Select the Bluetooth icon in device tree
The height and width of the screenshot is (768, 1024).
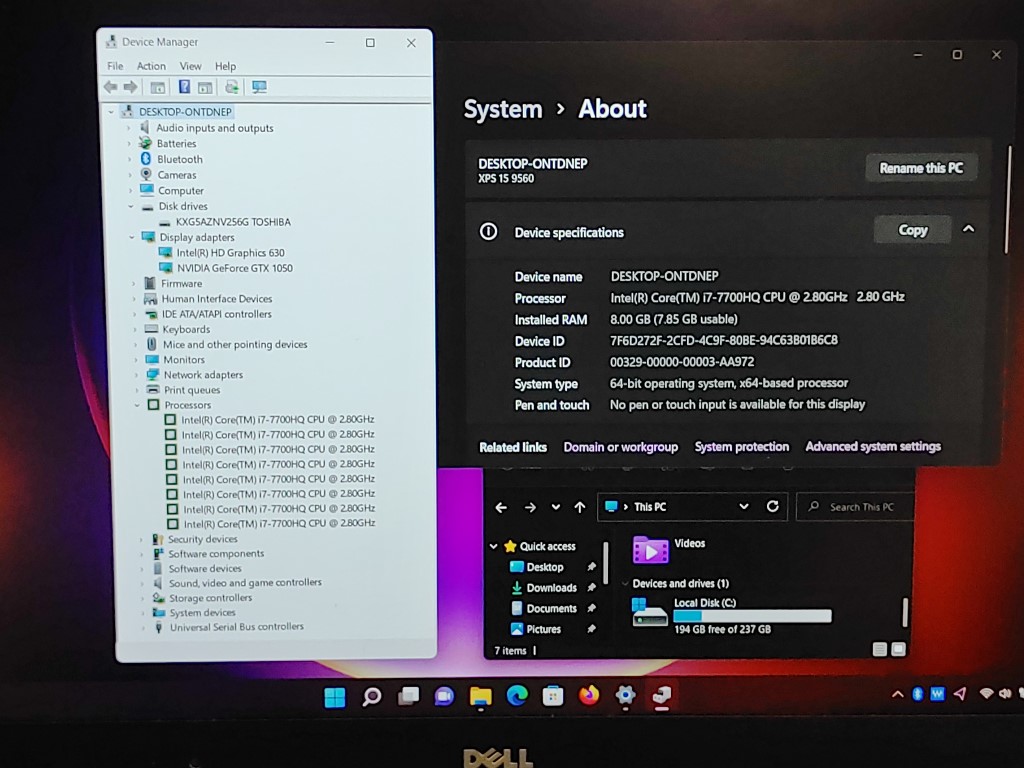coord(146,159)
